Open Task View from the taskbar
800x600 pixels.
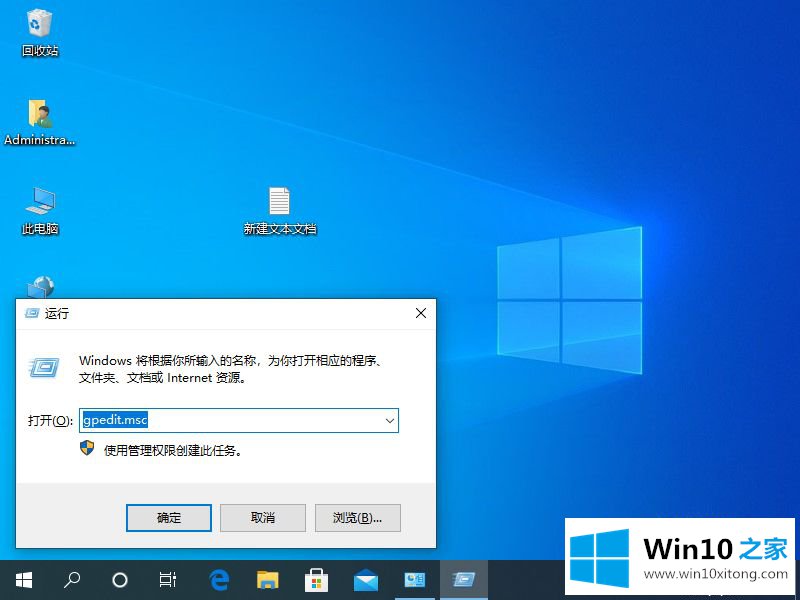coord(168,579)
